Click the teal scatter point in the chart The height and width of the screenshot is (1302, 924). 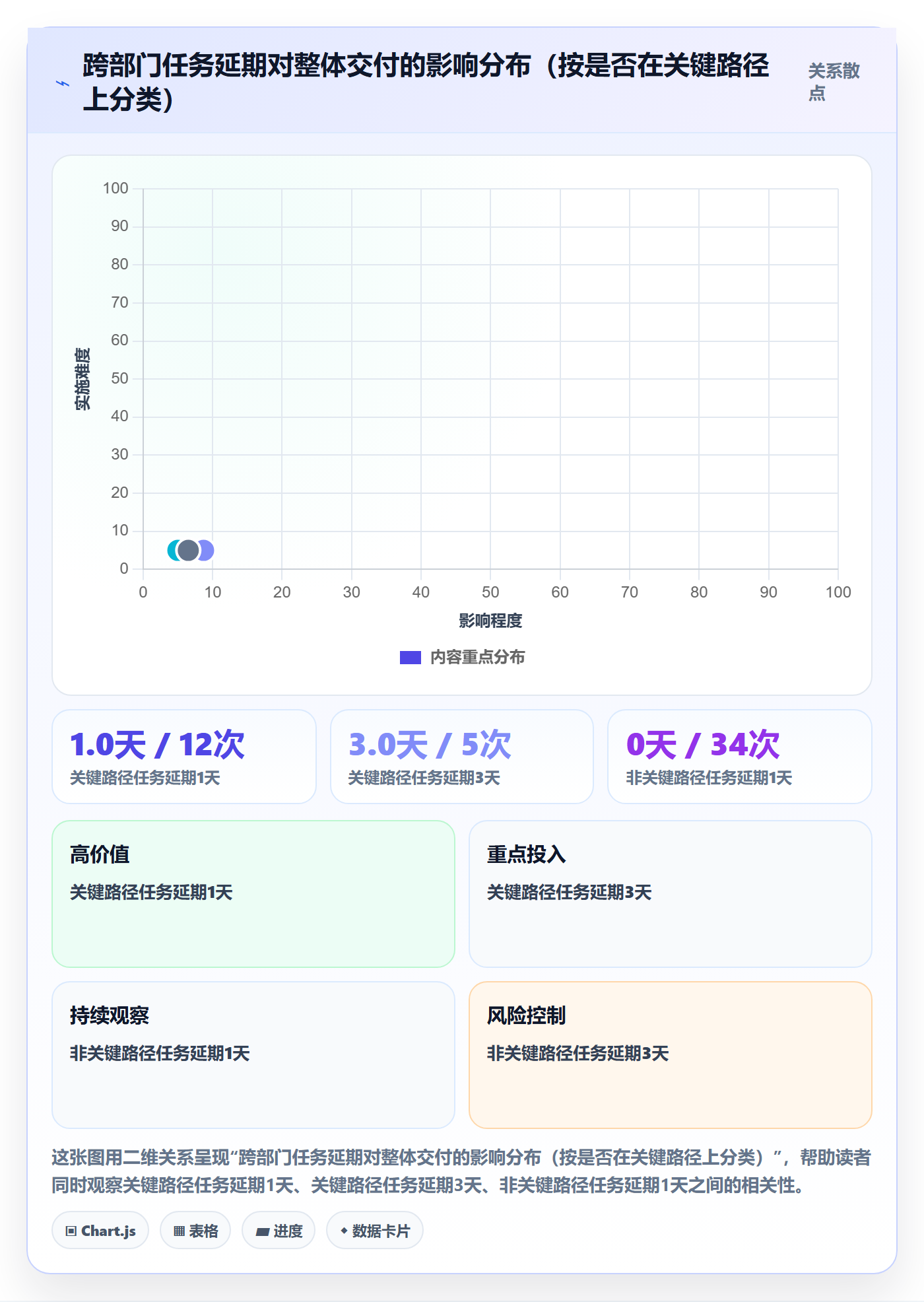pos(172,550)
